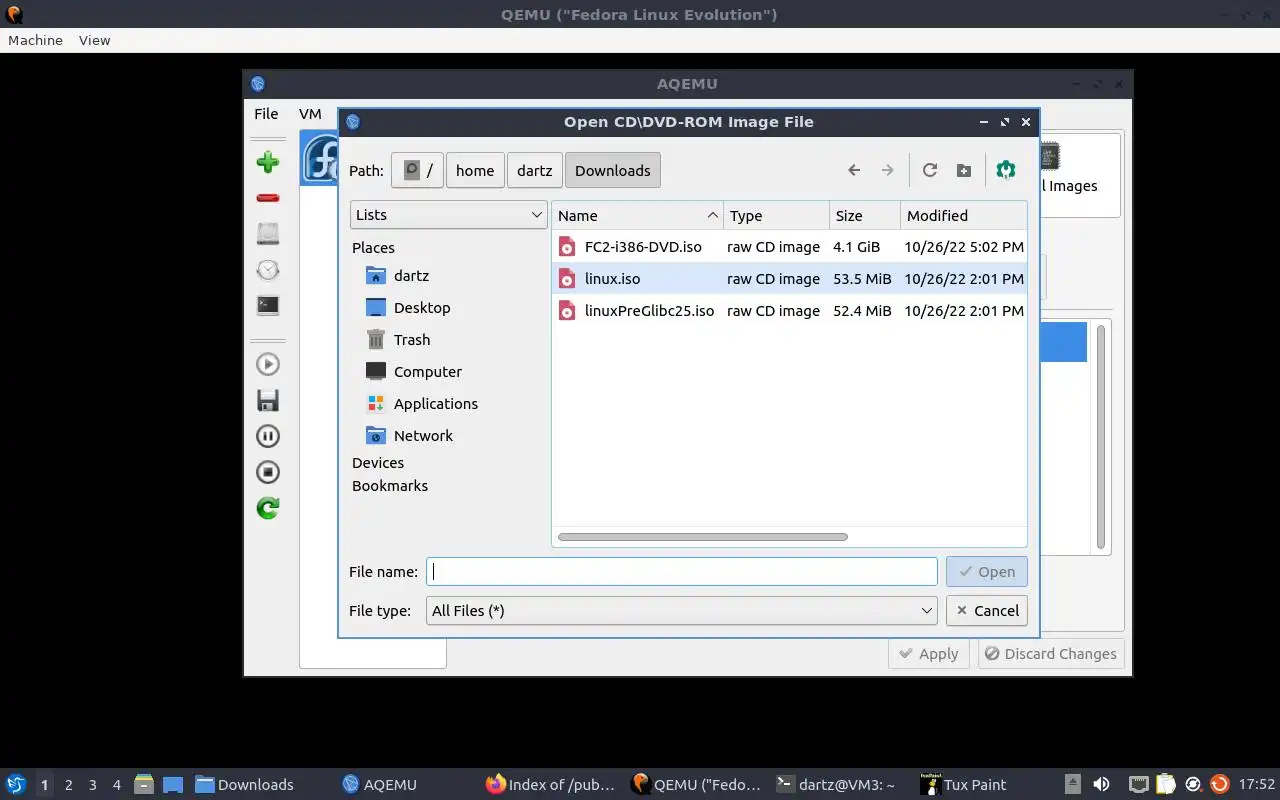Click the 52.4 MiB size cell
The height and width of the screenshot is (800, 1280).
coord(862,311)
